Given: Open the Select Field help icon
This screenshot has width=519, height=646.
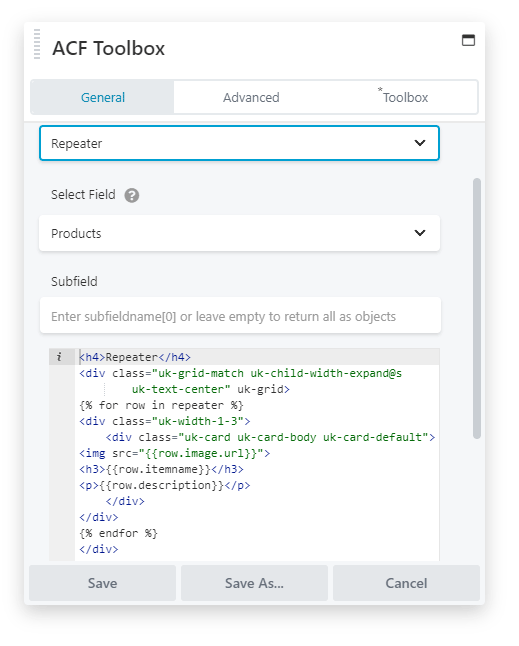Looking at the screenshot, I should pyautogui.click(x=132, y=195).
